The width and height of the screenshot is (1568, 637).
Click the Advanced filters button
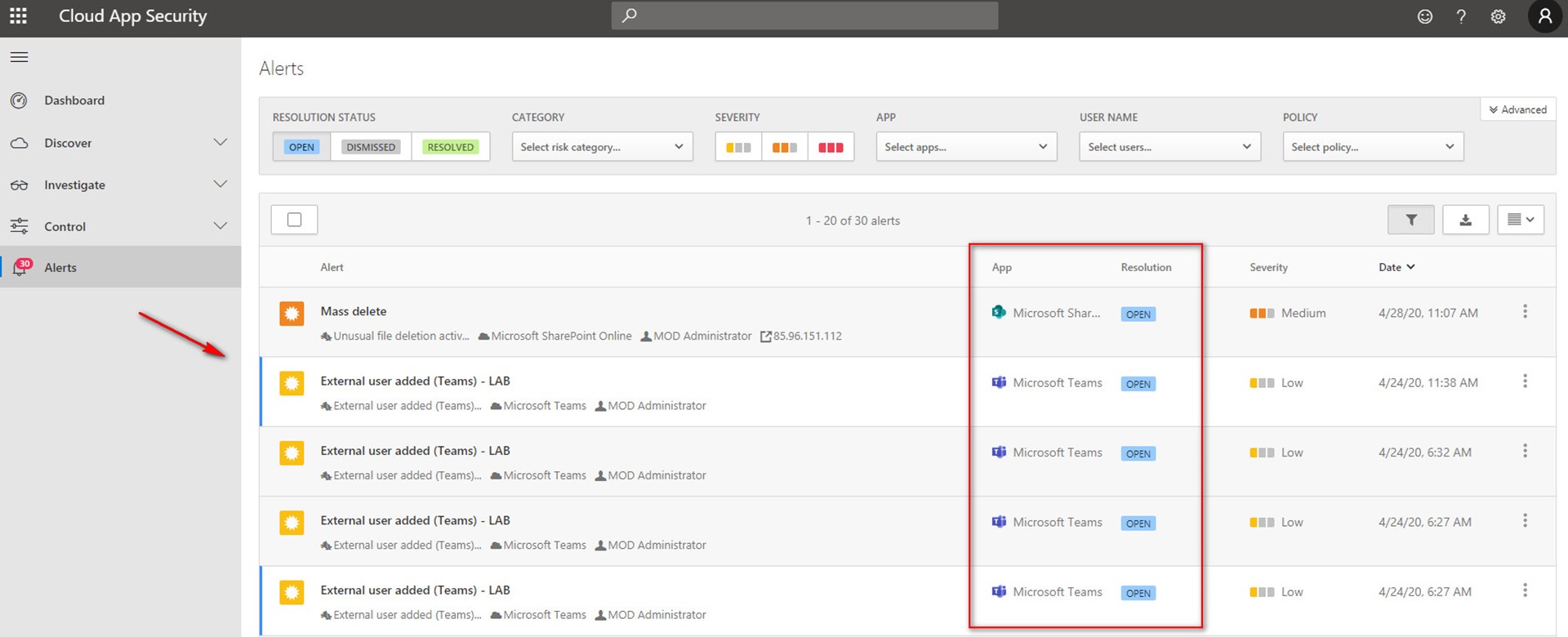(x=1517, y=109)
